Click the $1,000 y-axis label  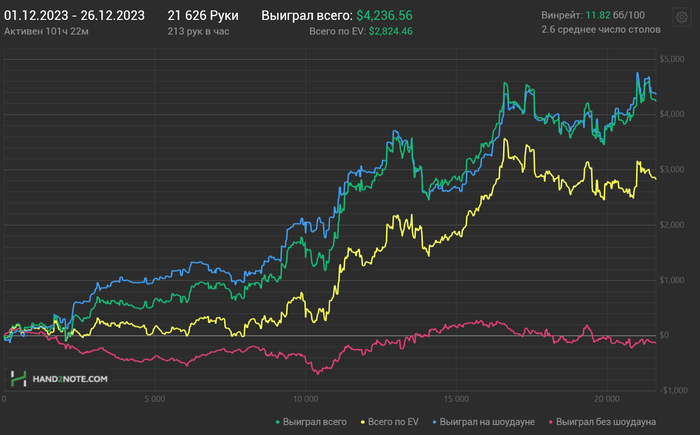point(672,280)
